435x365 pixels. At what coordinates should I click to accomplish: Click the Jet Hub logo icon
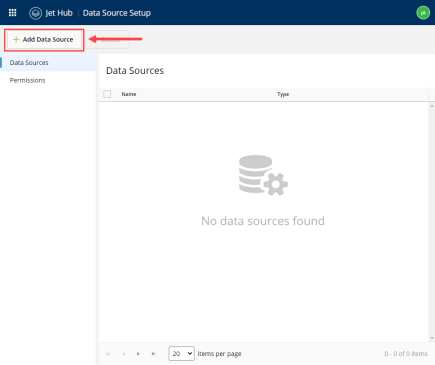click(x=35, y=13)
